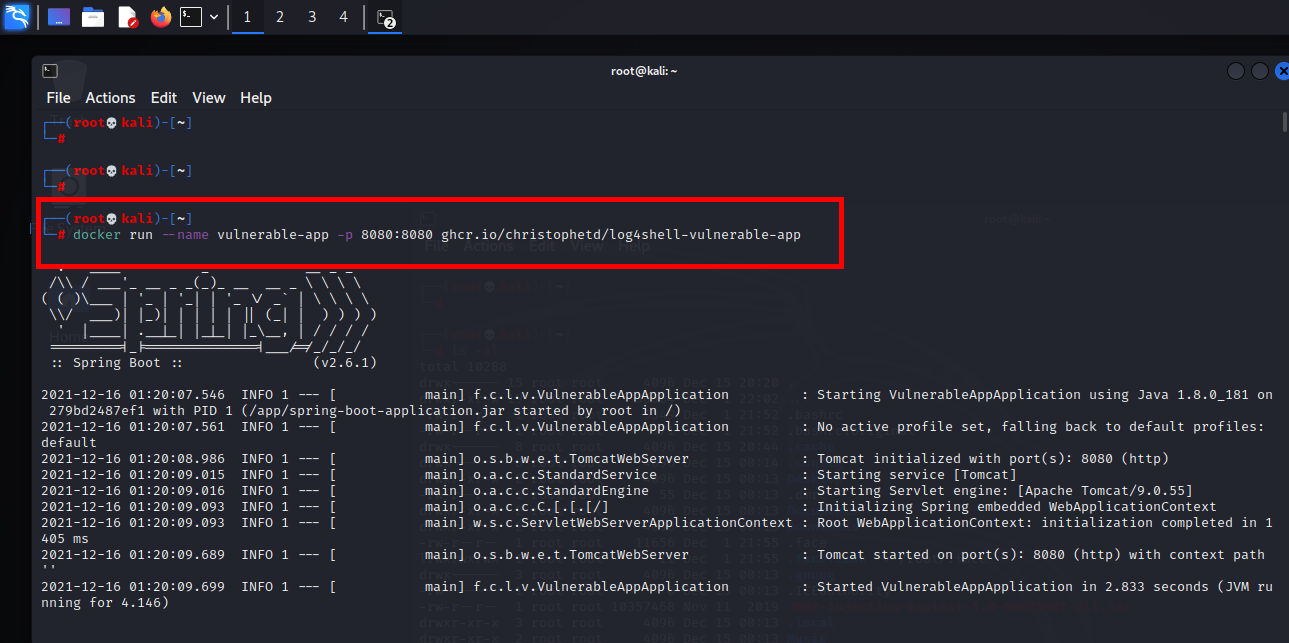Switch to workspace 2

(279, 17)
